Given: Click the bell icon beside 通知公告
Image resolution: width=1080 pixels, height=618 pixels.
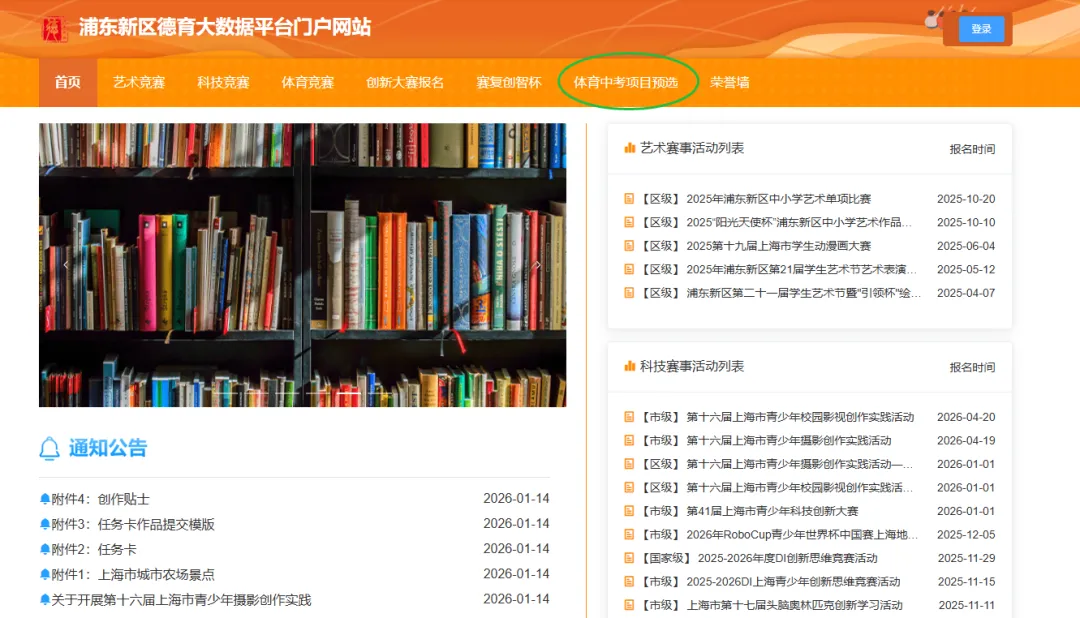Looking at the screenshot, I should click(x=47, y=447).
